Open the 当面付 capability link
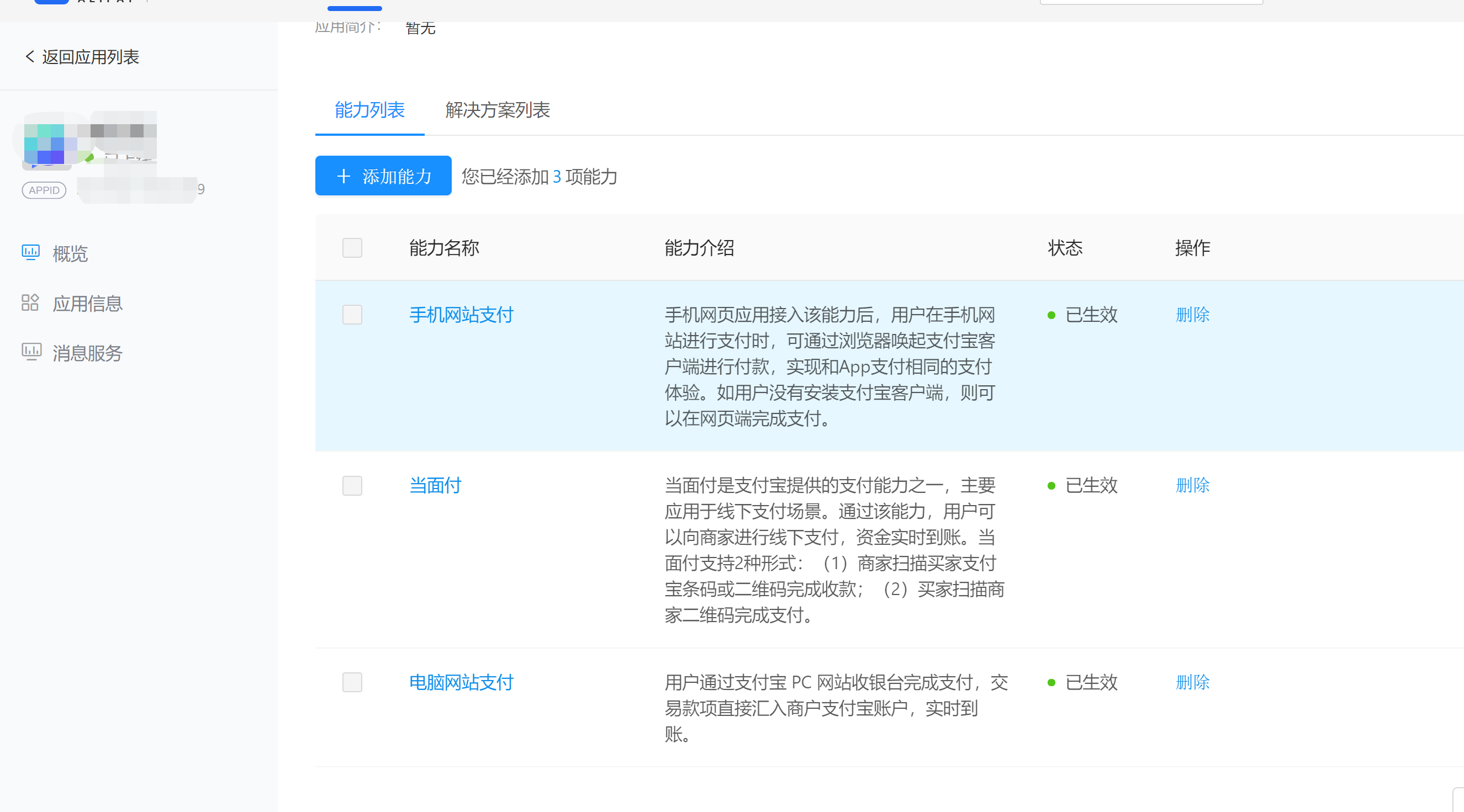The width and height of the screenshot is (1464, 812). point(435,485)
